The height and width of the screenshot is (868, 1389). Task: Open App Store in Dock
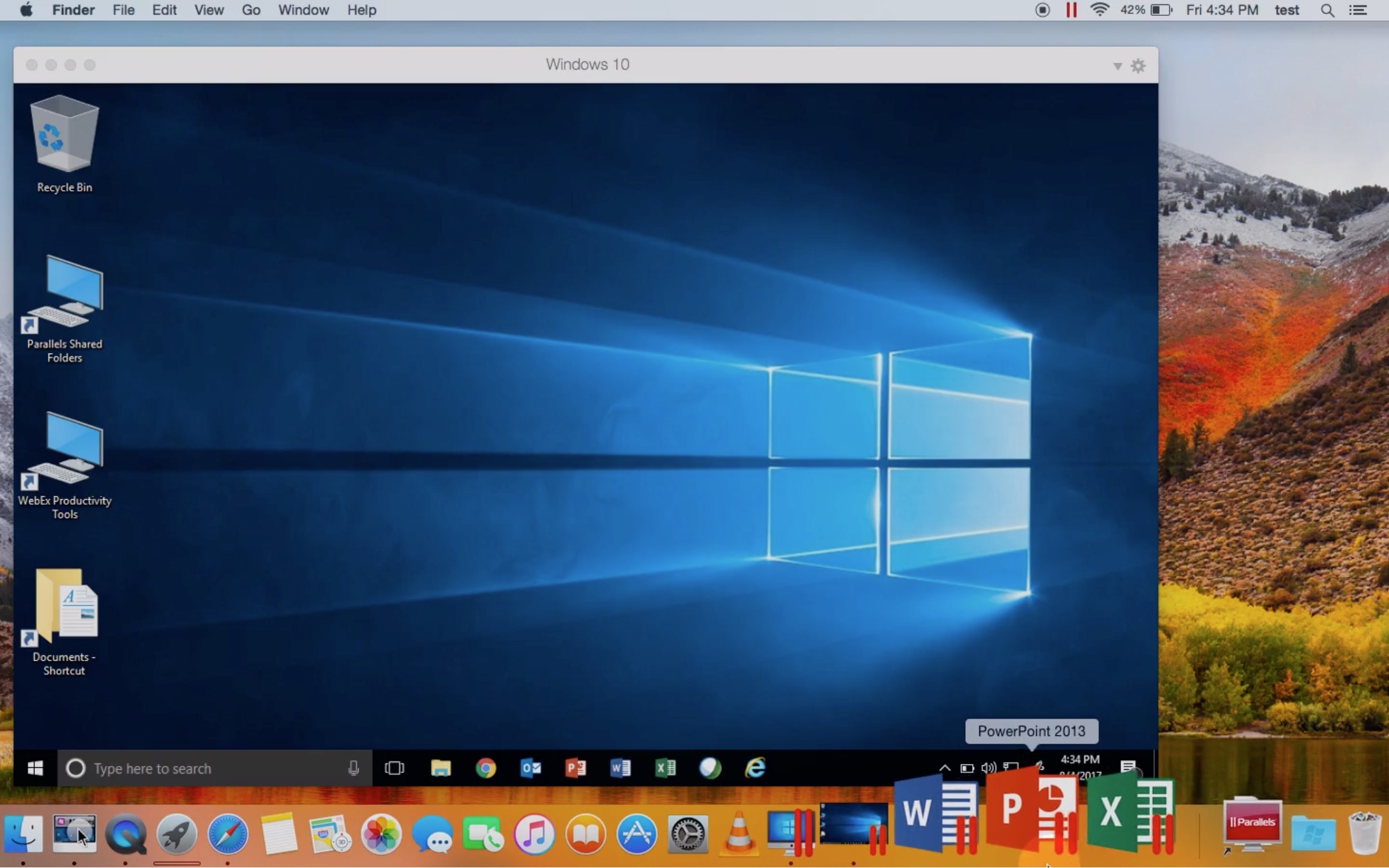click(x=636, y=834)
